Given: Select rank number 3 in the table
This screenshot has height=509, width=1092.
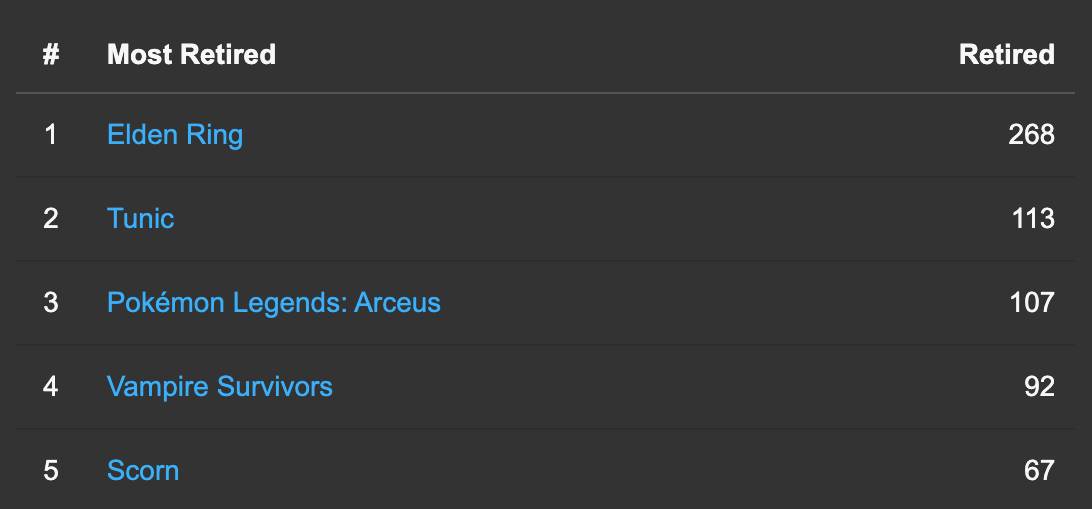Looking at the screenshot, I should (x=51, y=302).
